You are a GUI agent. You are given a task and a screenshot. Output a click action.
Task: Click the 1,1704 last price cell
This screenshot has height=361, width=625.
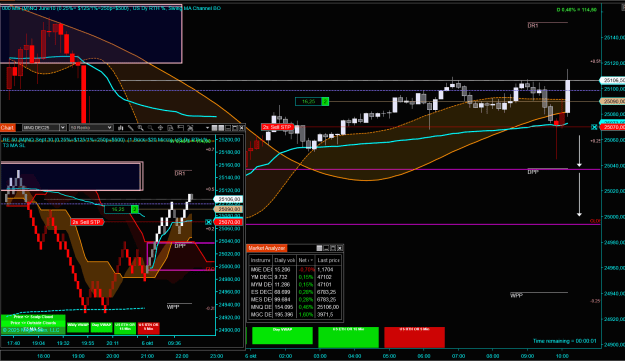[x=328, y=269]
